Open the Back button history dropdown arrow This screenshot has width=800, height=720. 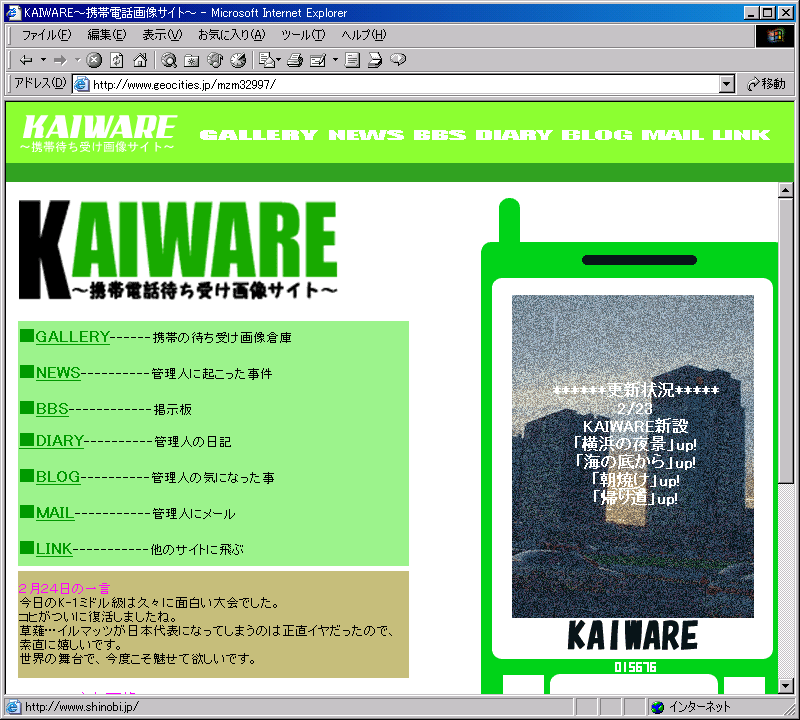(x=43, y=60)
